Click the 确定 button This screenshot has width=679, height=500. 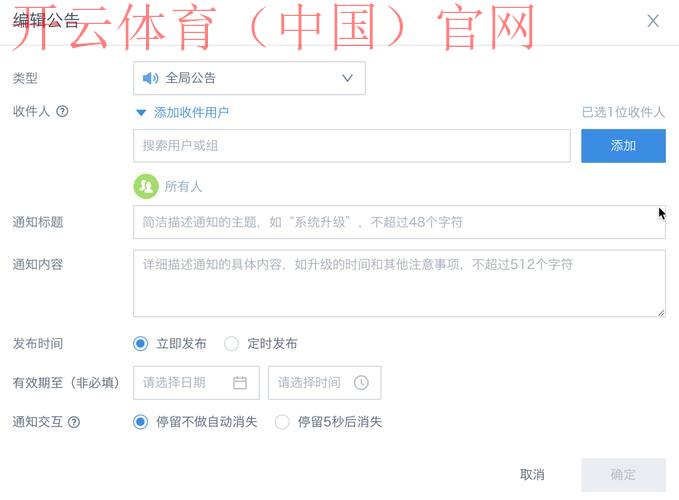[x=623, y=475]
